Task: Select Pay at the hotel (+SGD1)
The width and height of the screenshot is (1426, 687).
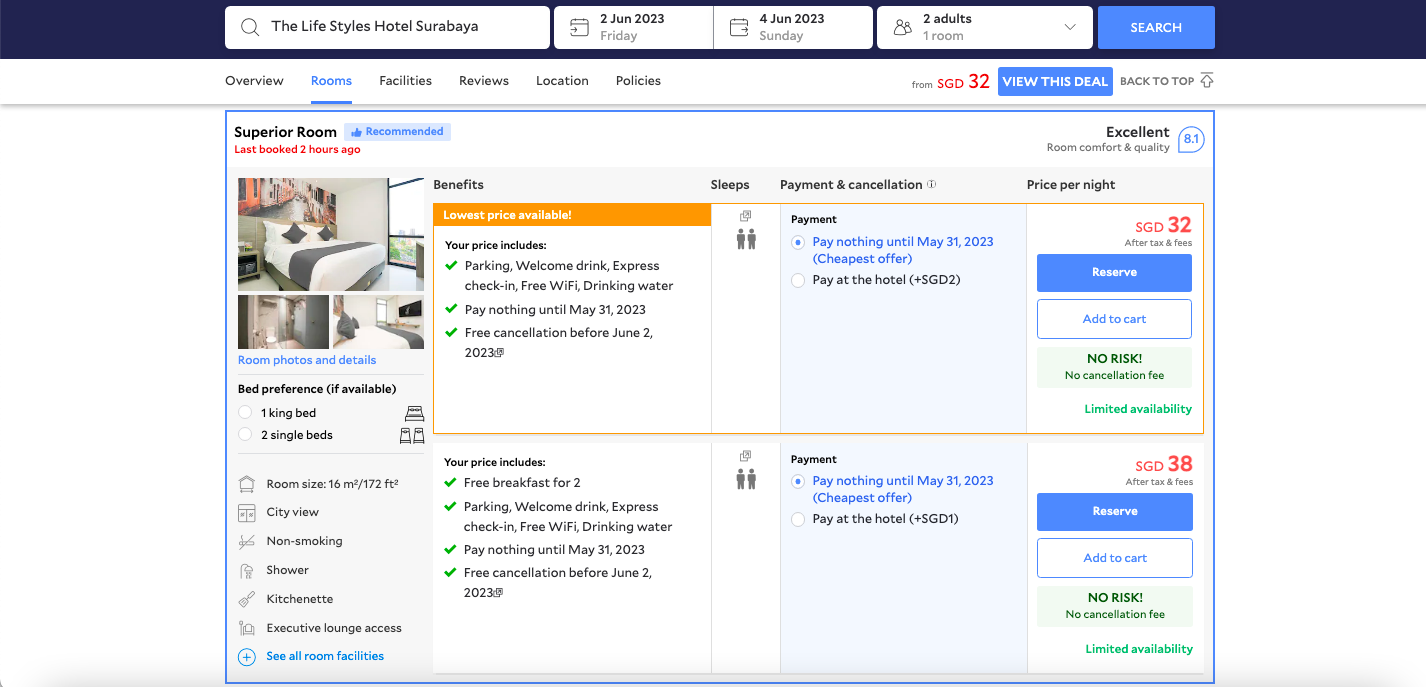Action: [798, 520]
